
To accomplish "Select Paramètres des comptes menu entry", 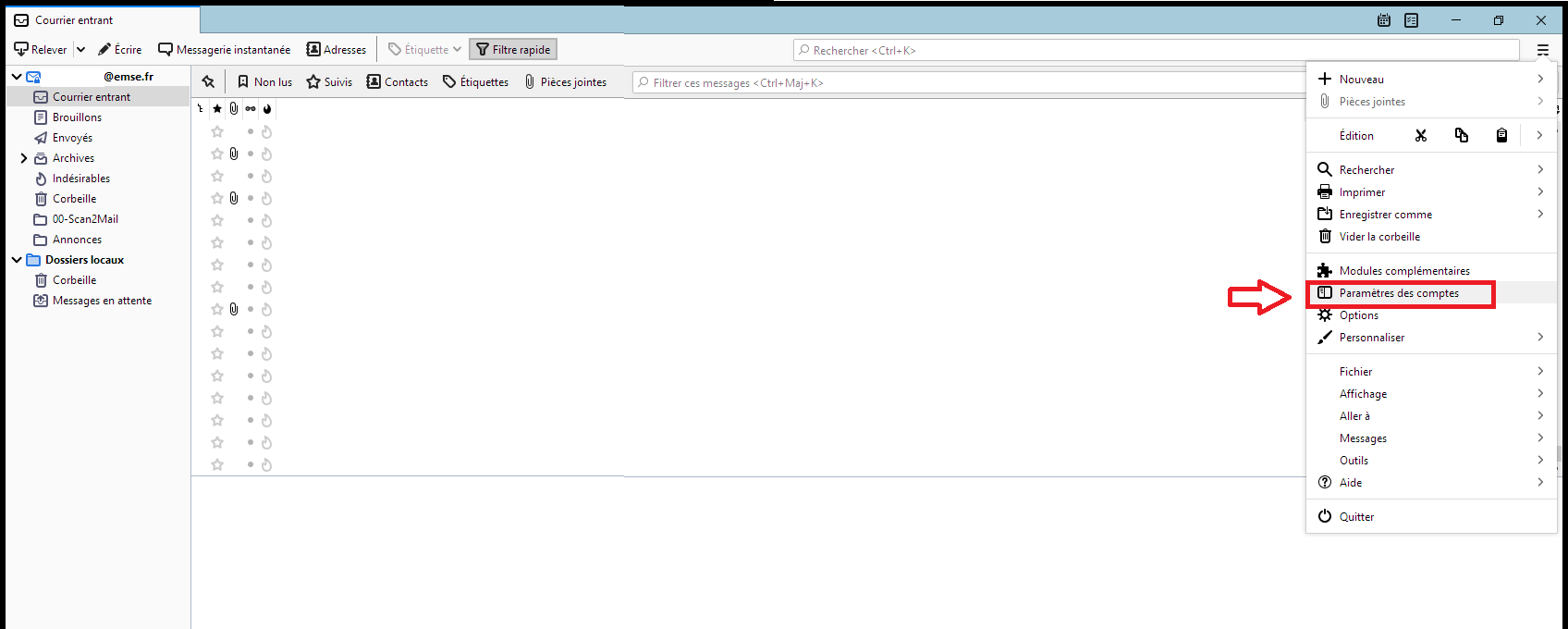I will coord(1399,293).
